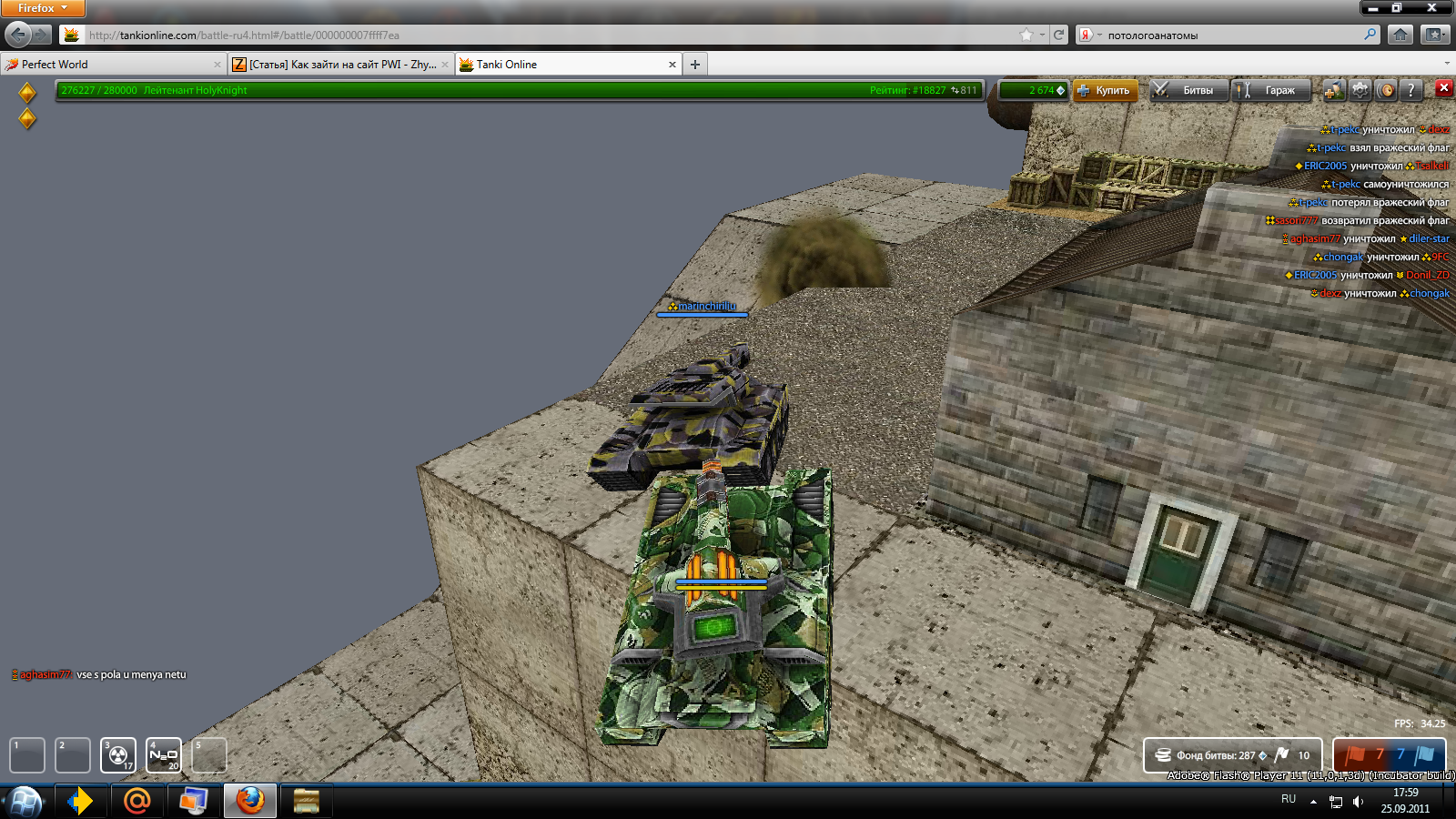Click feed line 't-pekc взял вражеский флаг'
Screen dimensions: 1456x819
point(1379,147)
